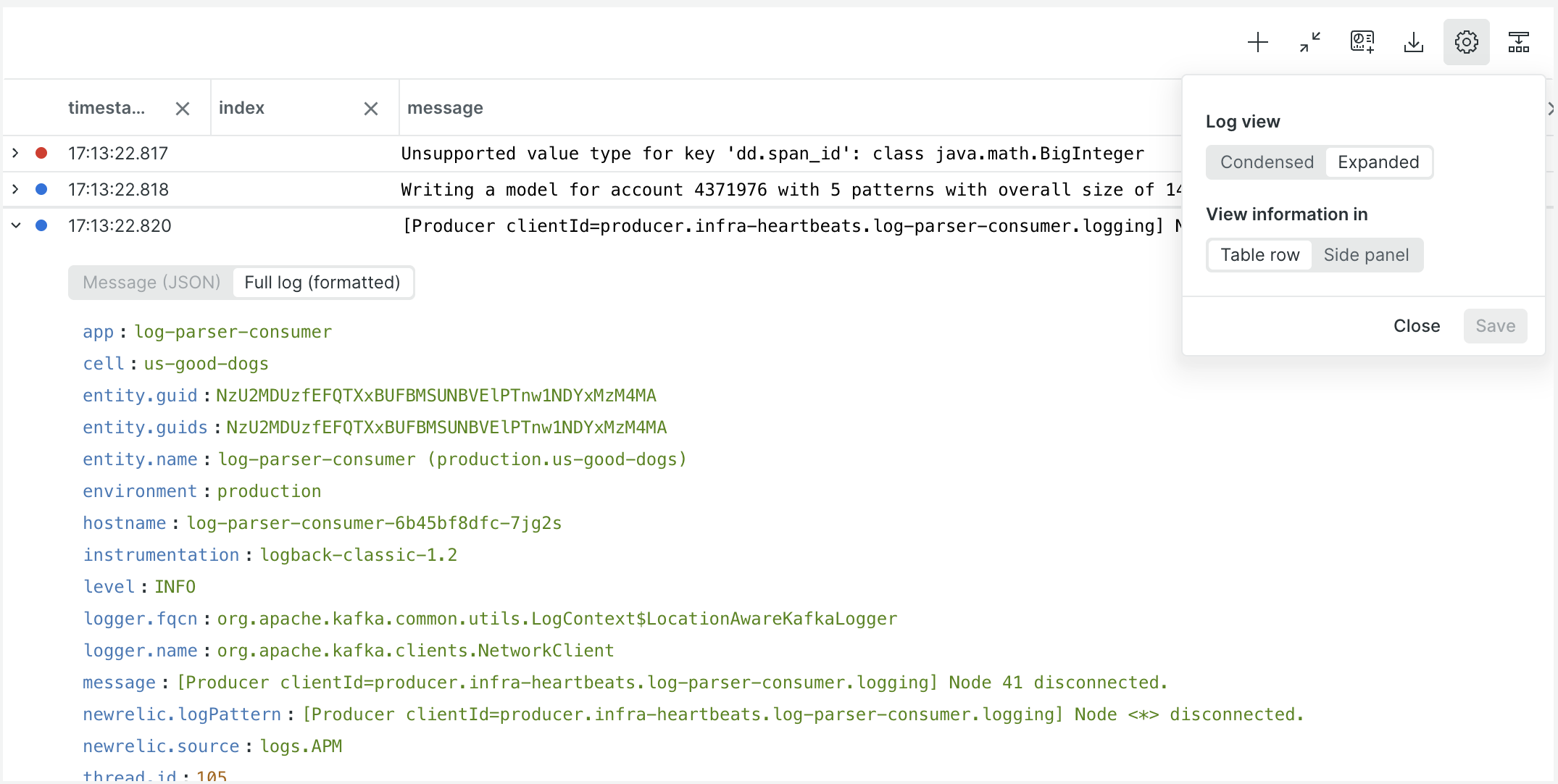Image resolution: width=1558 pixels, height=784 pixels.
Task: Click the blue severity dot on the 17:13:22.818 log
Action: pos(42,189)
